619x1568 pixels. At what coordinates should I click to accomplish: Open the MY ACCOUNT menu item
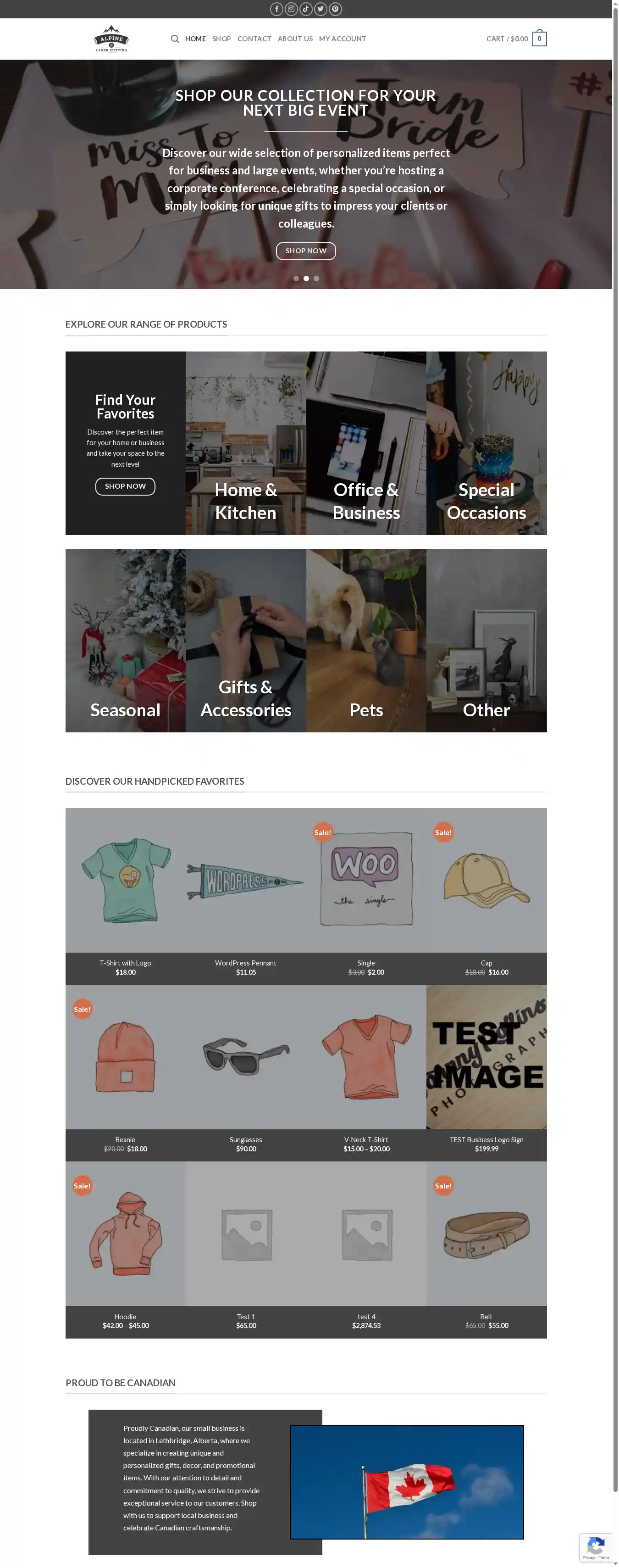coord(343,39)
